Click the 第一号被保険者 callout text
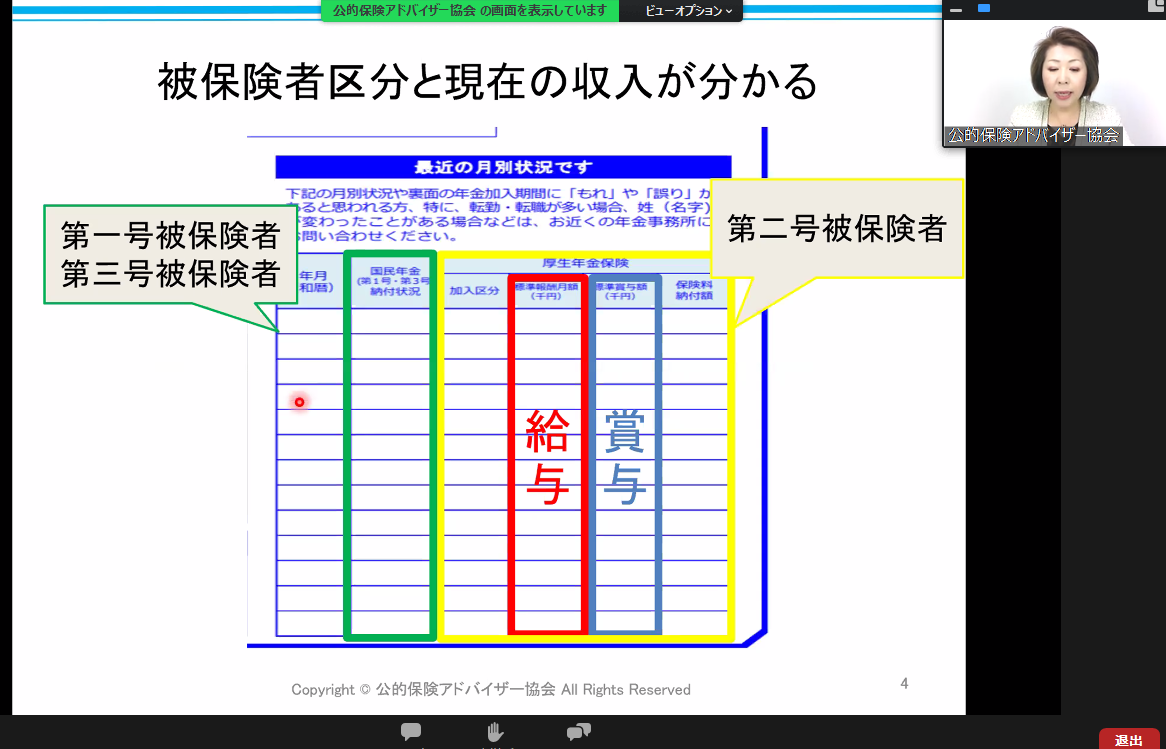The image size is (1166, 749). (x=170, y=236)
